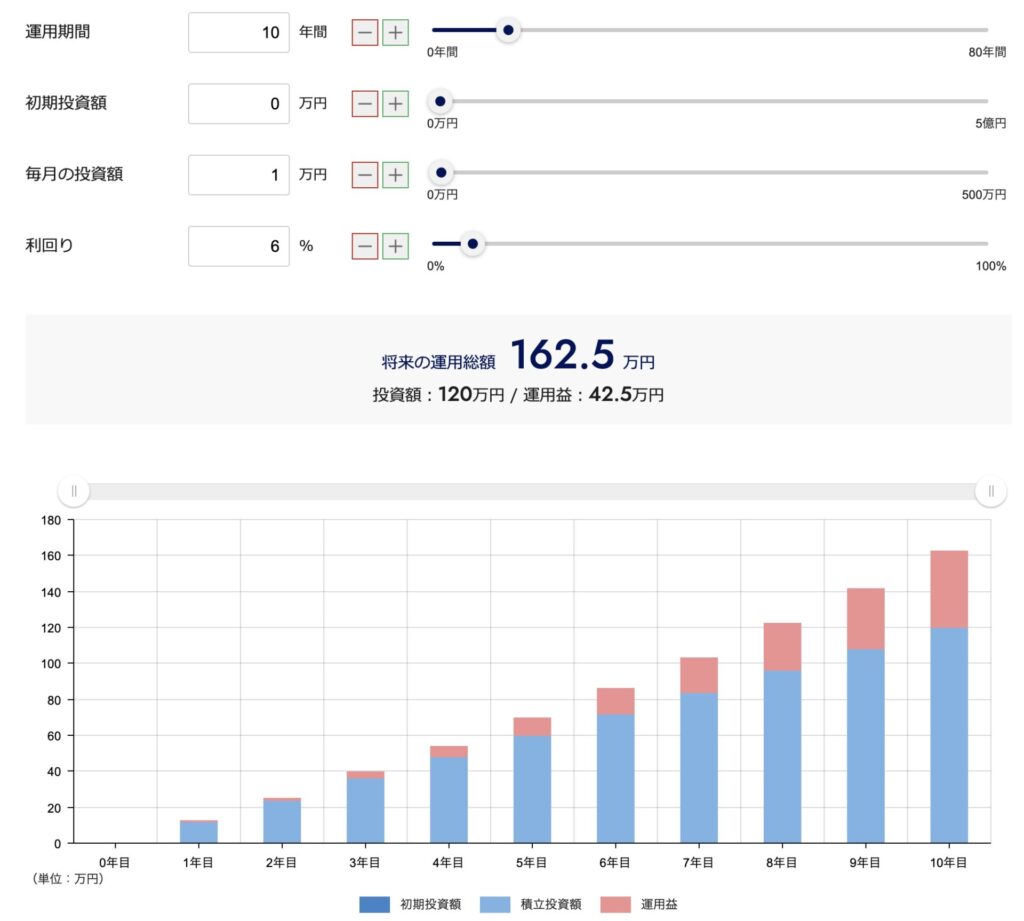Toggle 積立投資額 series in chart legend
The image size is (1024, 921).
click(530, 904)
